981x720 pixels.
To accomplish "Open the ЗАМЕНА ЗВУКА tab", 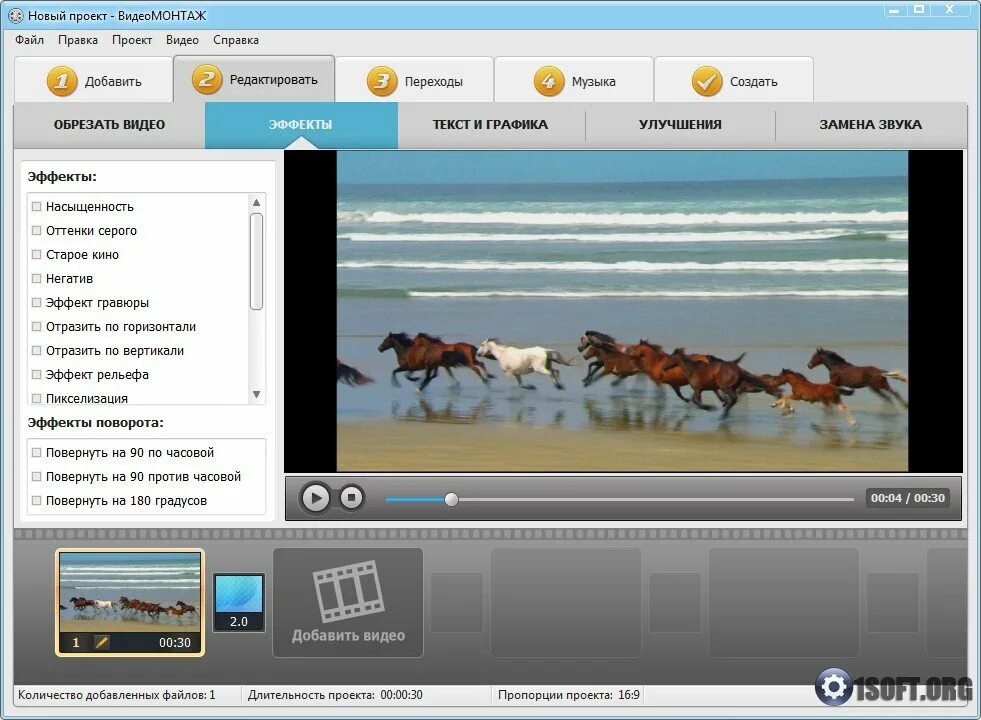I will [870, 124].
